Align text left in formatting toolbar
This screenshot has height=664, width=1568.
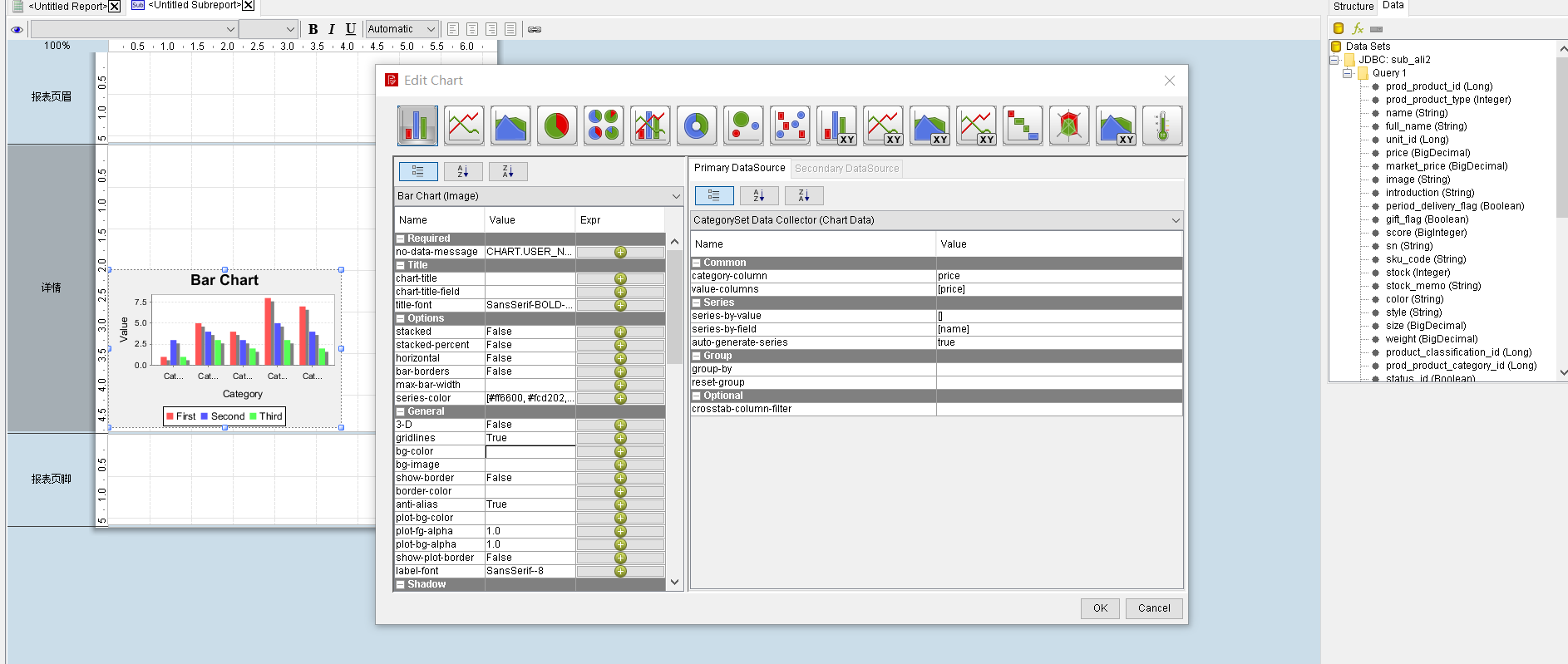coord(453,29)
